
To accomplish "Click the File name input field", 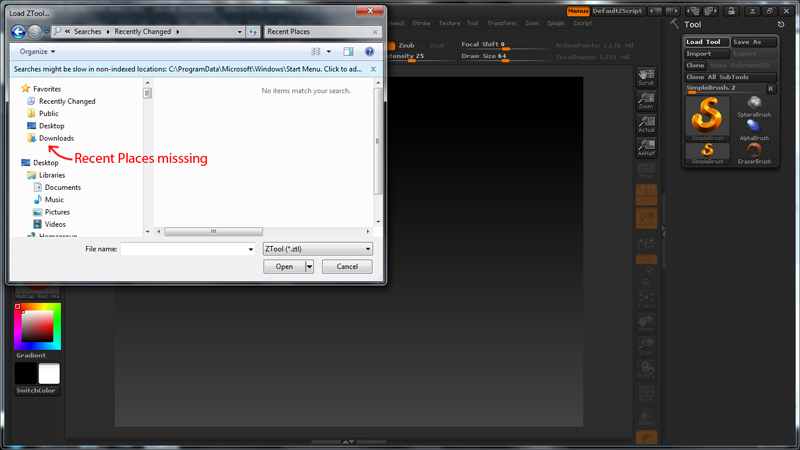I will coord(188,249).
